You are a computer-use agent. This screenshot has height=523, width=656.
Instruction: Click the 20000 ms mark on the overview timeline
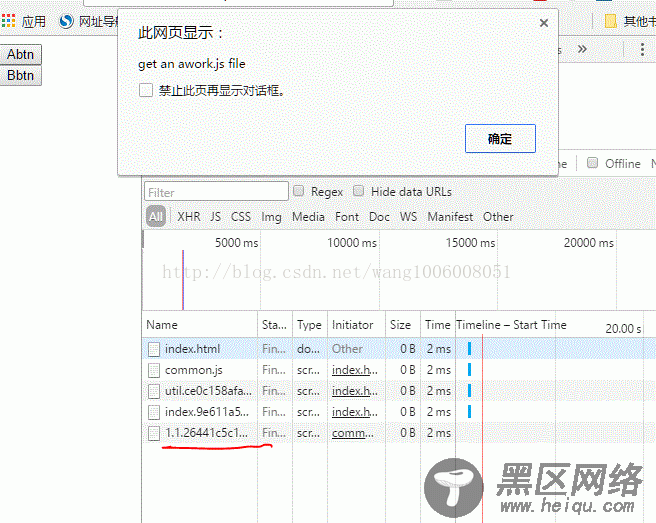(x=588, y=243)
